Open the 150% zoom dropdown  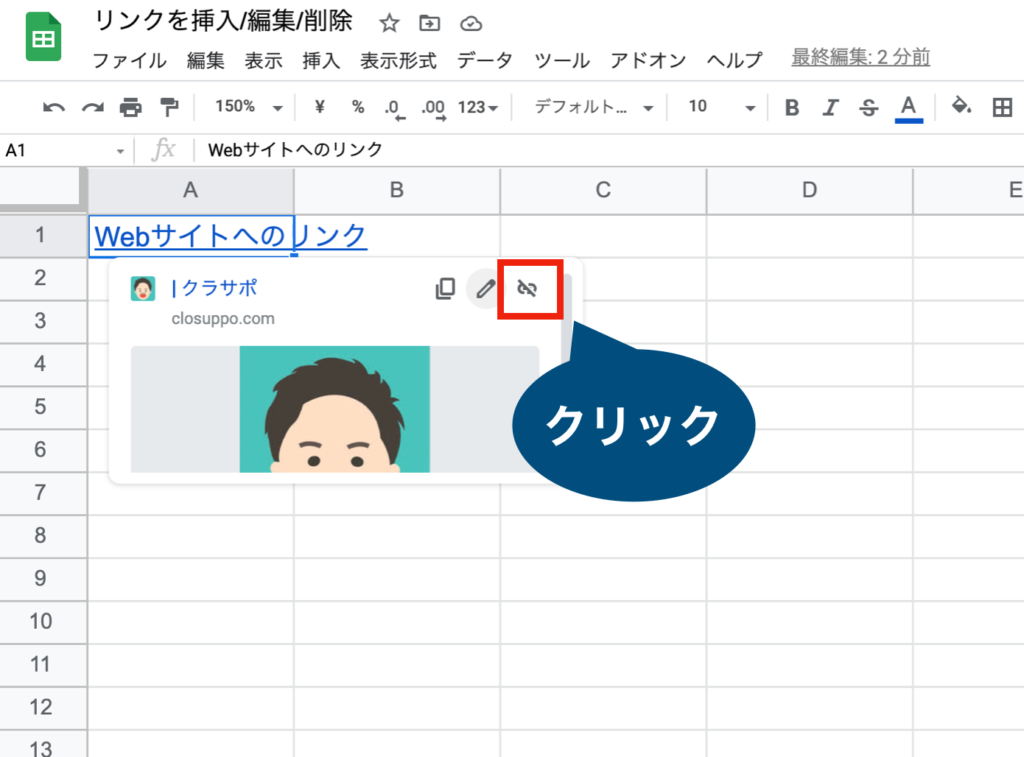tap(249, 106)
